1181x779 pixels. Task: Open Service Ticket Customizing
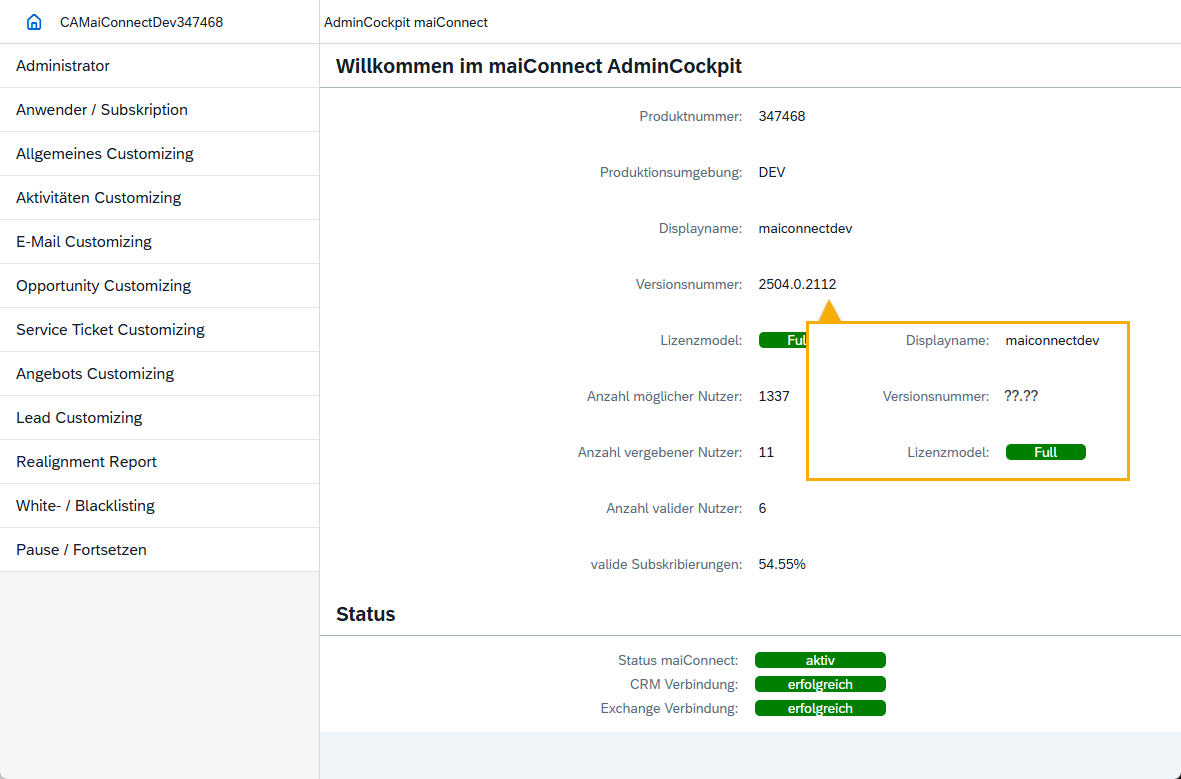[x=110, y=330]
